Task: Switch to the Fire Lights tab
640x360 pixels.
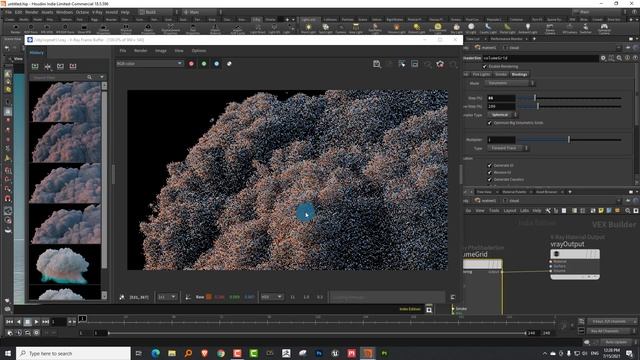Action: 481,74
